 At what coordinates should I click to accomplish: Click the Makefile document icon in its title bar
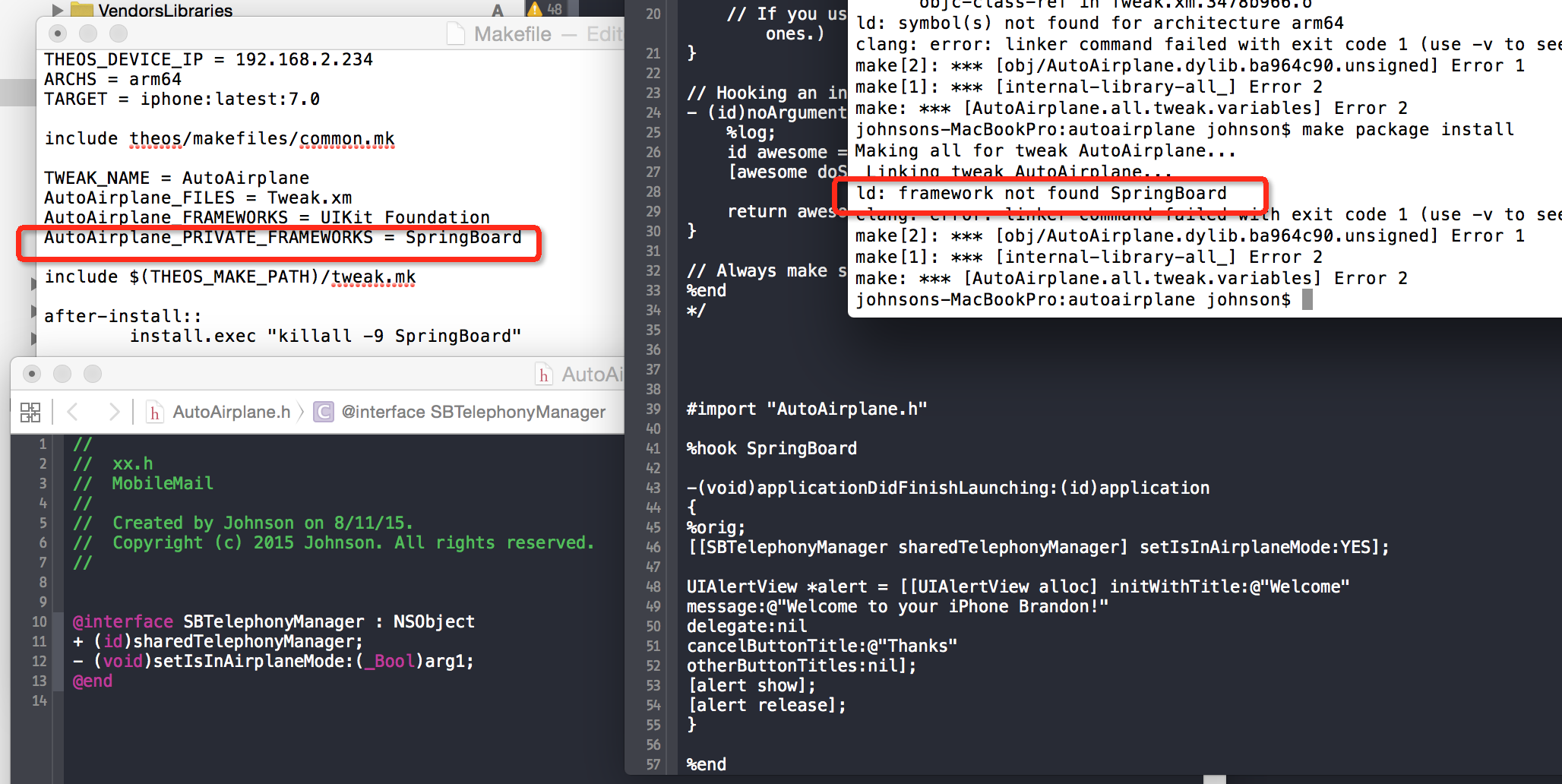click(456, 33)
